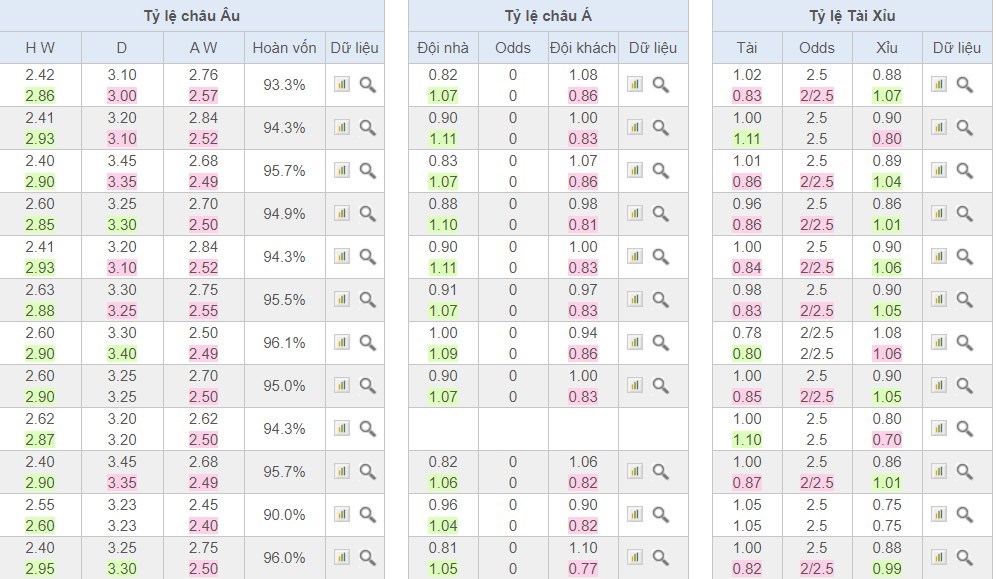This screenshot has width=996, height=579.
Task: Open chart icon in the 96.0% payout row
Action: click(342, 558)
